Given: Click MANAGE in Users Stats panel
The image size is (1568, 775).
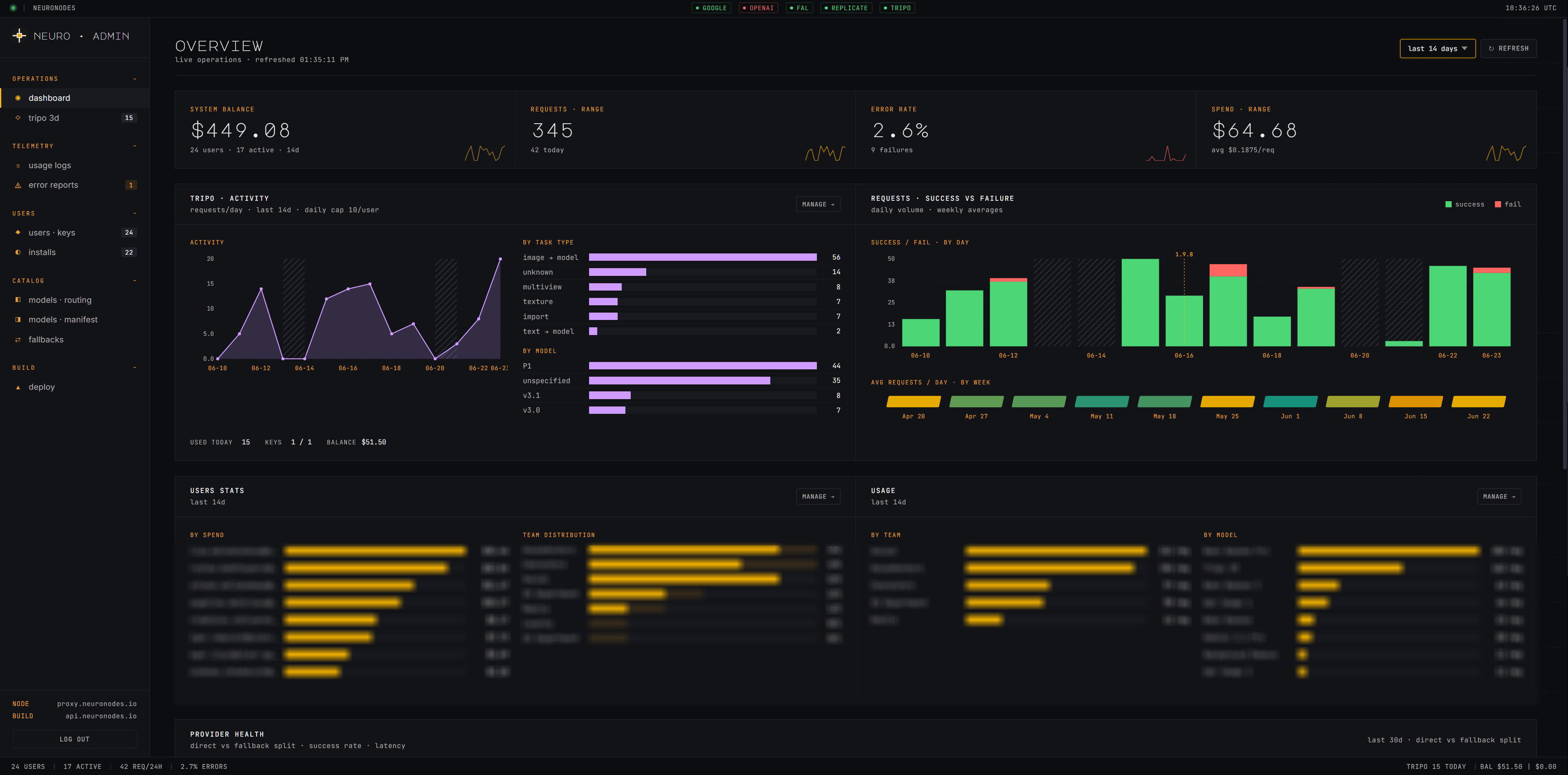Looking at the screenshot, I should coord(818,496).
